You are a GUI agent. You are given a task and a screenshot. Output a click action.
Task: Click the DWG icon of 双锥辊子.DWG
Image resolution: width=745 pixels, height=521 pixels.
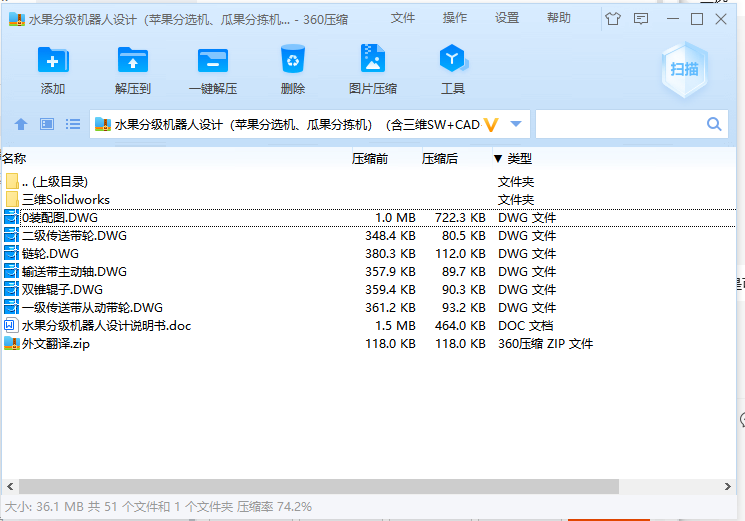point(11,290)
